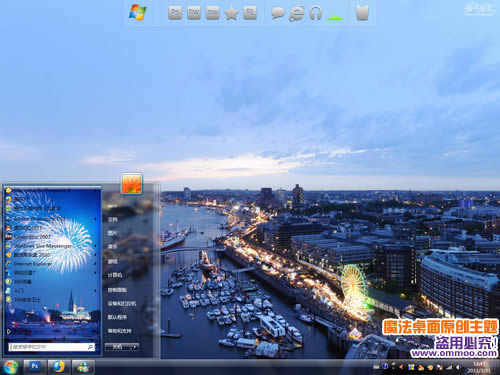Click the network signal bars tray icon

click(x=449, y=367)
